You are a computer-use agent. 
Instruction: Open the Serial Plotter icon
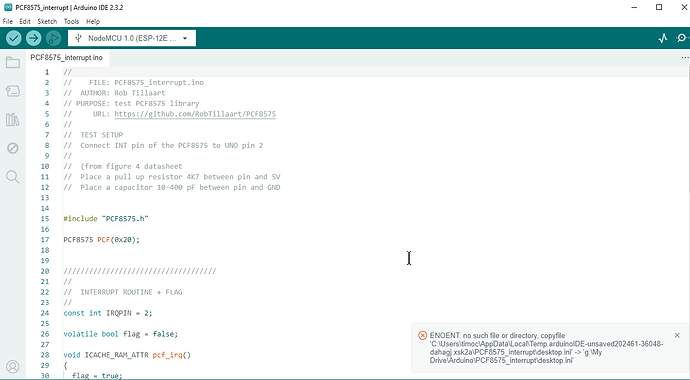coord(663,38)
